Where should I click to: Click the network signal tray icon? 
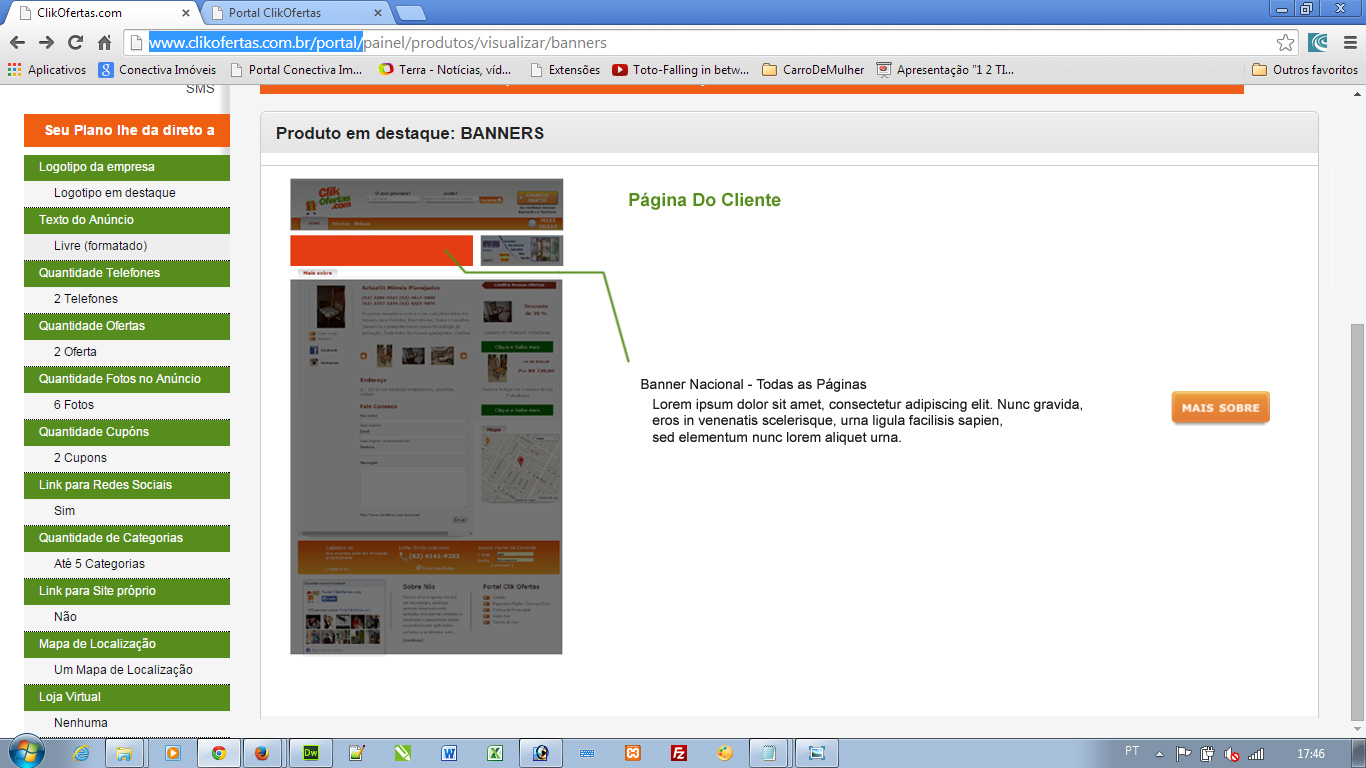coord(1256,753)
